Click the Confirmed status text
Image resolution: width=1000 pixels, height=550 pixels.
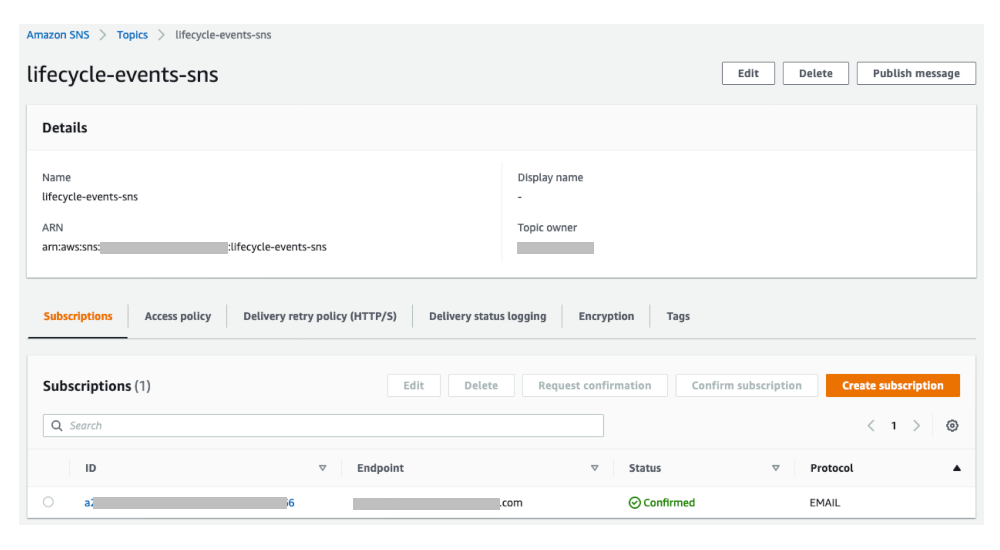(669, 503)
